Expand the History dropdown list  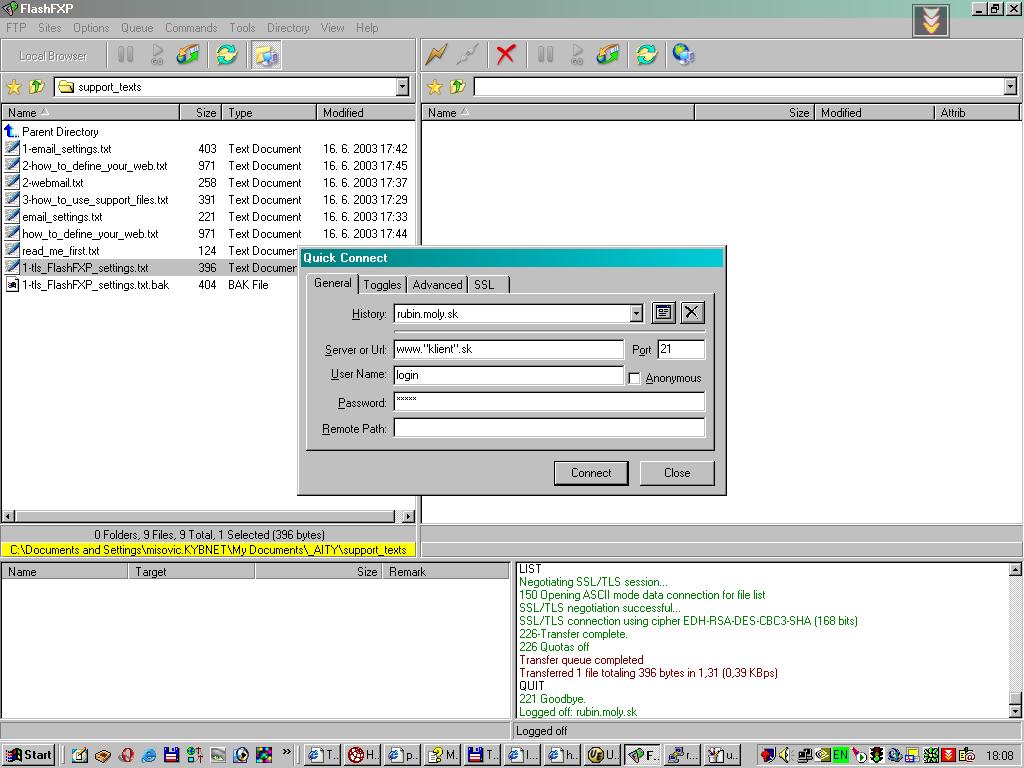(x=636, y=314)
